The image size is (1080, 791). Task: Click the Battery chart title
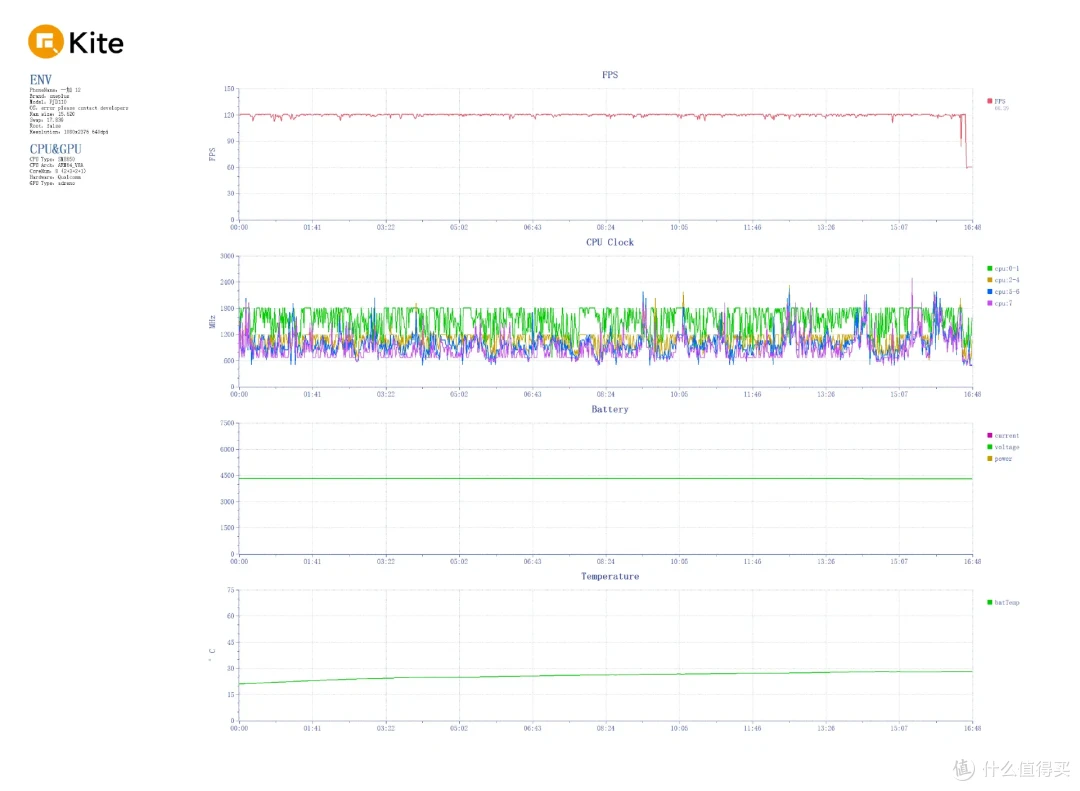(610, 409)
